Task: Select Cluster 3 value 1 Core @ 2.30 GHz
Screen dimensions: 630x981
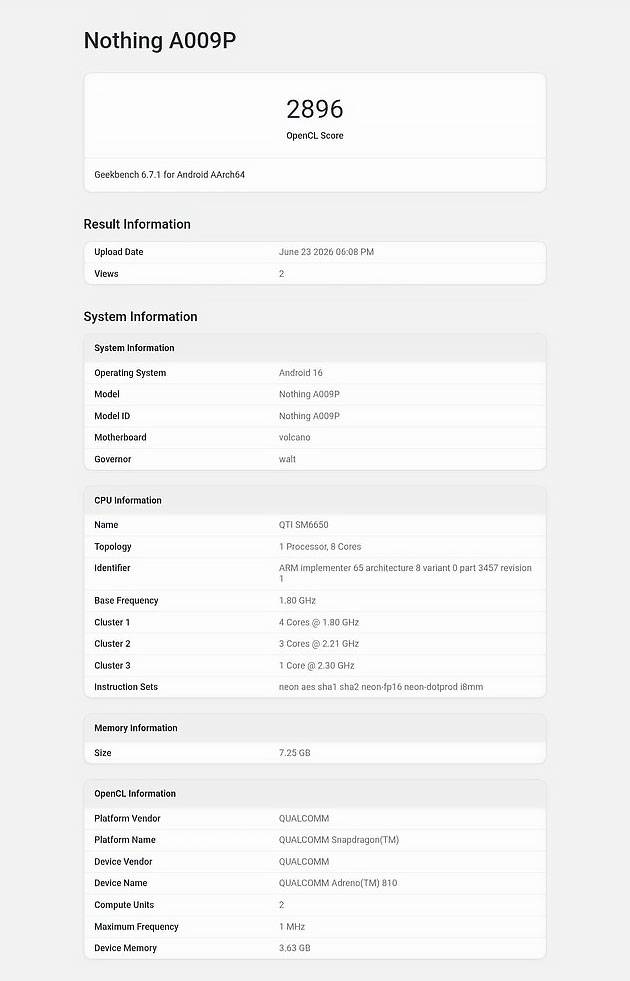Action: [317, 666]
